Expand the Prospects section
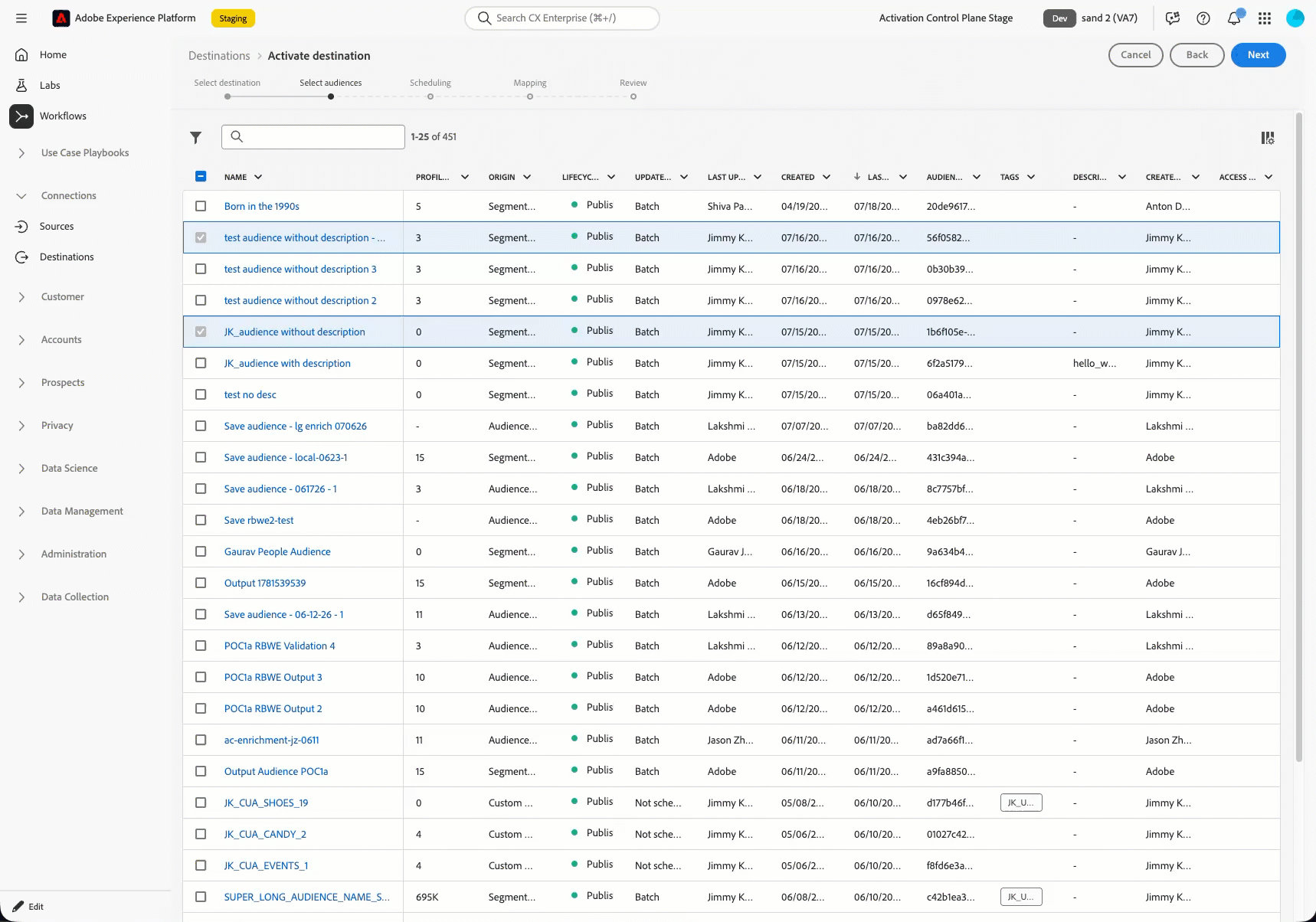This screenshot has width=1316, height=922. (21, 383)
